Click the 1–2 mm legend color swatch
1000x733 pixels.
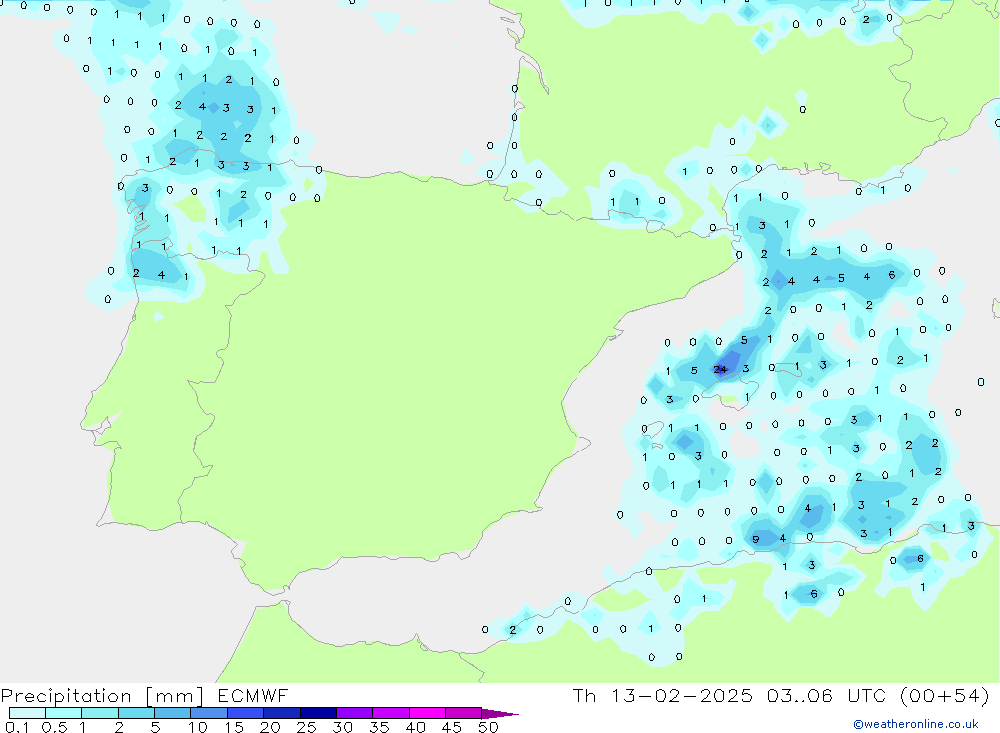(100, 713)
